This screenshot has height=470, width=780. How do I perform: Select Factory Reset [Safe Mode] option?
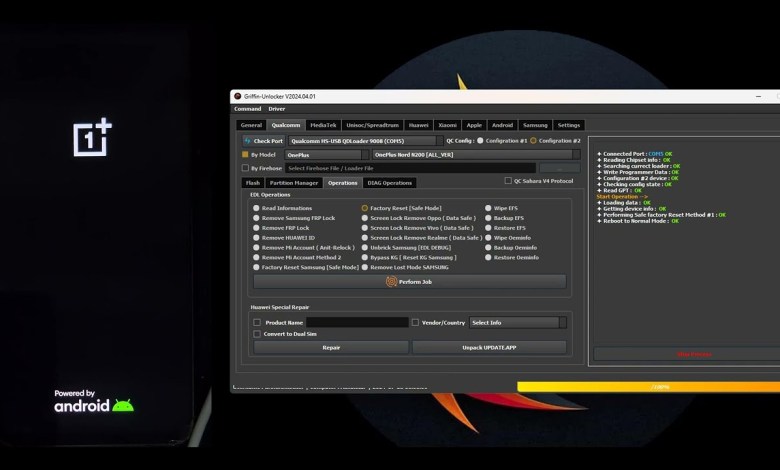click(x=365, y=208)
